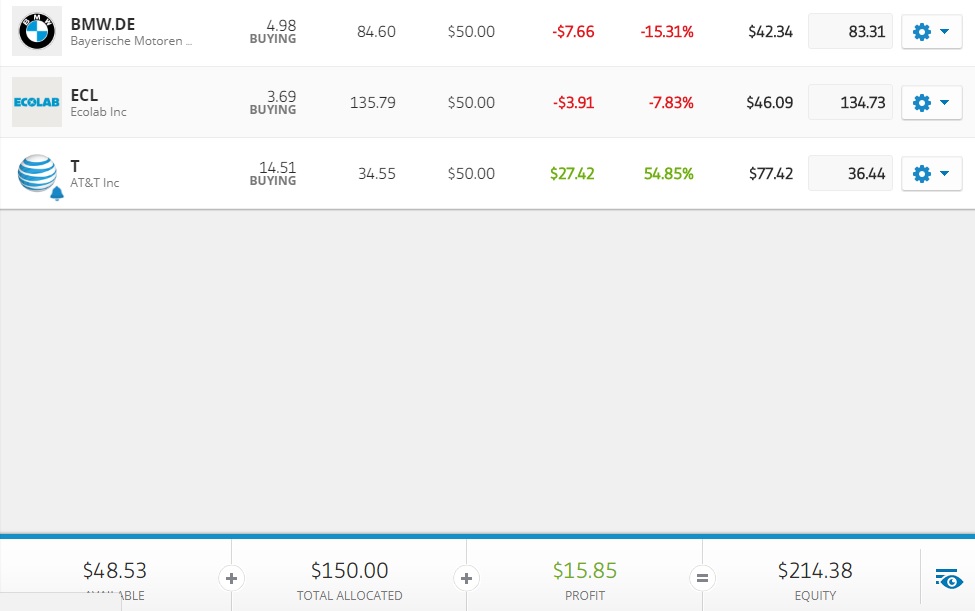Expand ECL settings dropdown arrow
This screenshot has width=975, height=611.
click(x=945, y=103)
